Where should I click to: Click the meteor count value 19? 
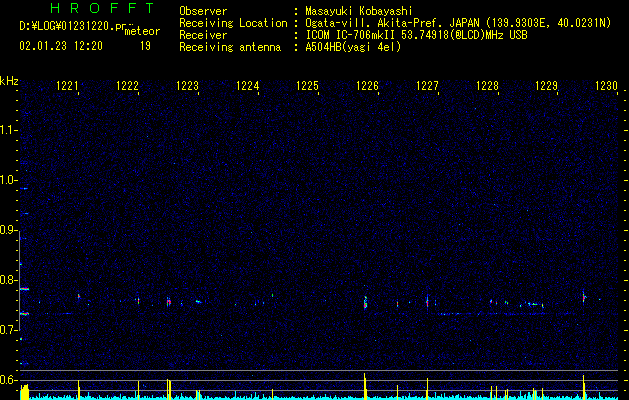(145, 46)
